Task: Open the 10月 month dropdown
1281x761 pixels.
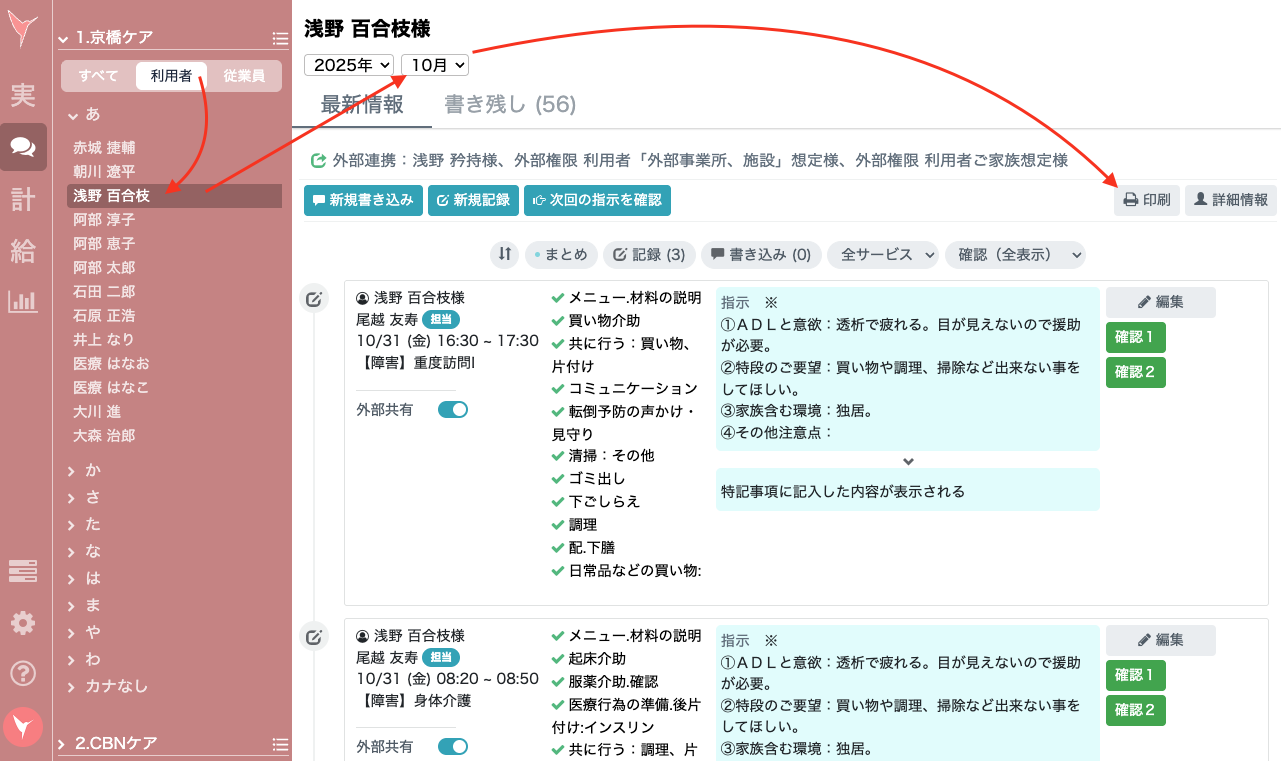Action: 435,65
